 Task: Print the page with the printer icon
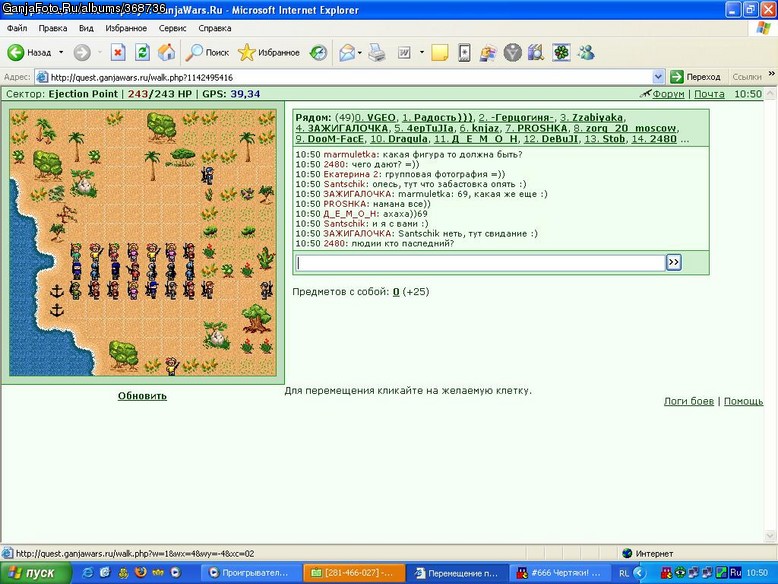coord(377,52)
